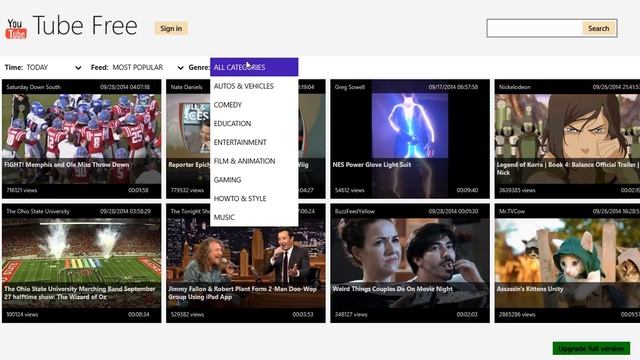Viewport: 640px width, 360px height.
Task: Click the YouTube logo icon
Action: click(x=16, y=29)
